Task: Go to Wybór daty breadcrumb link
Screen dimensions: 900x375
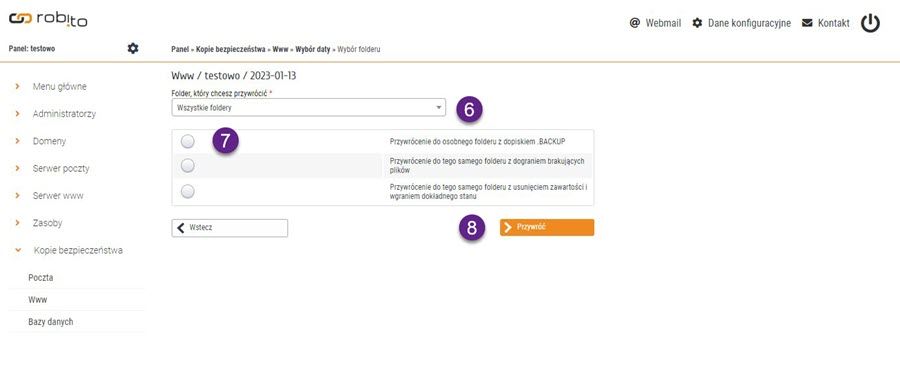Action: click(313, 49)
